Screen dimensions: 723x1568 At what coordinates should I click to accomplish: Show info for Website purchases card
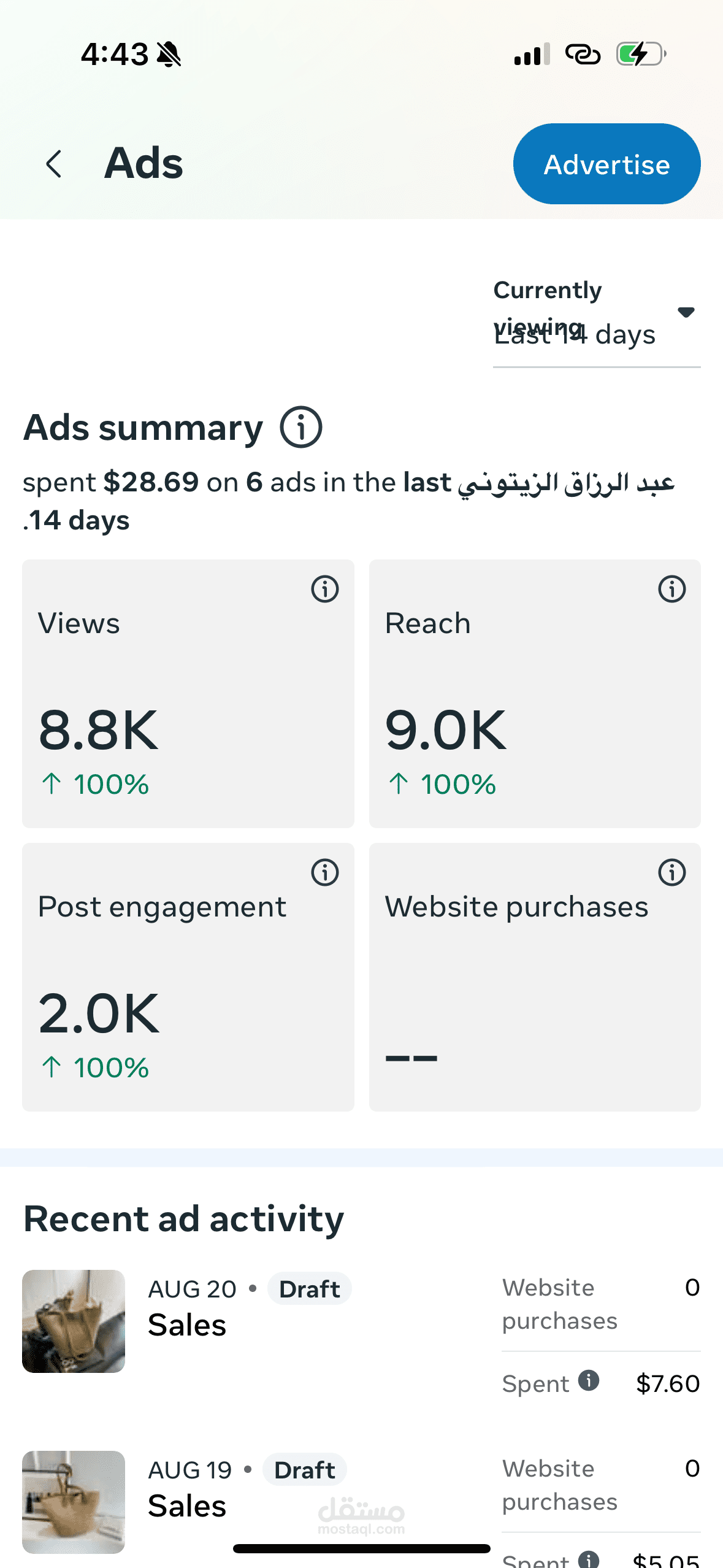pyautogui.click(x=671, y=872)
